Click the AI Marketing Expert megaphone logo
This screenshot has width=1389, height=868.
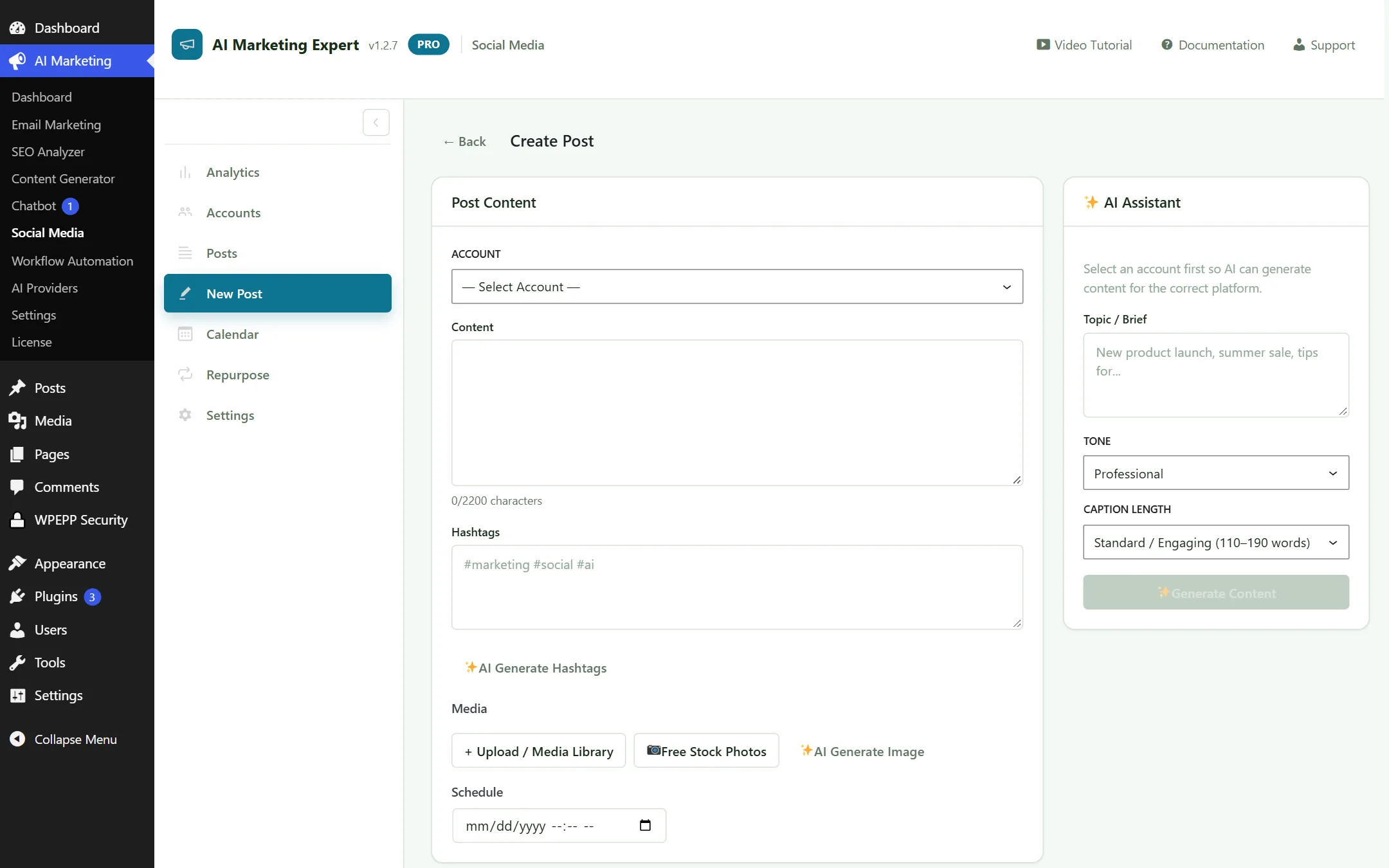click(x=186, y=44)
